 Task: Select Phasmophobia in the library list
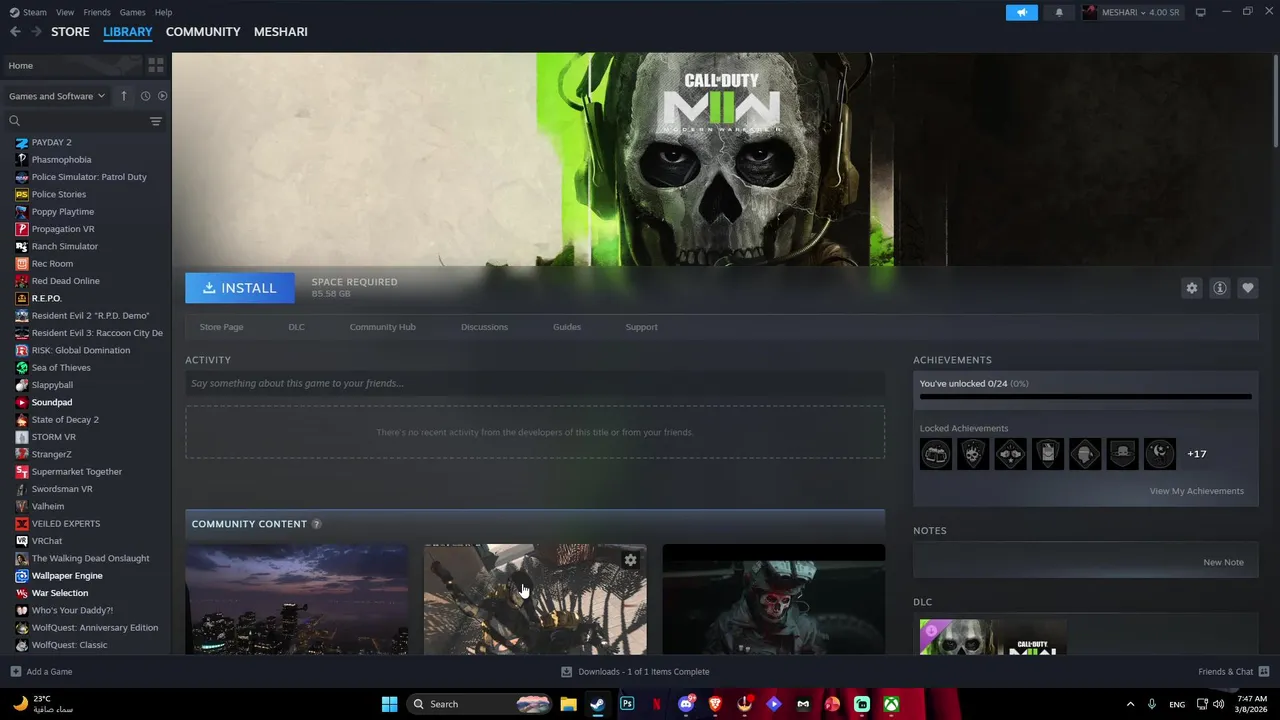(61, 160)
